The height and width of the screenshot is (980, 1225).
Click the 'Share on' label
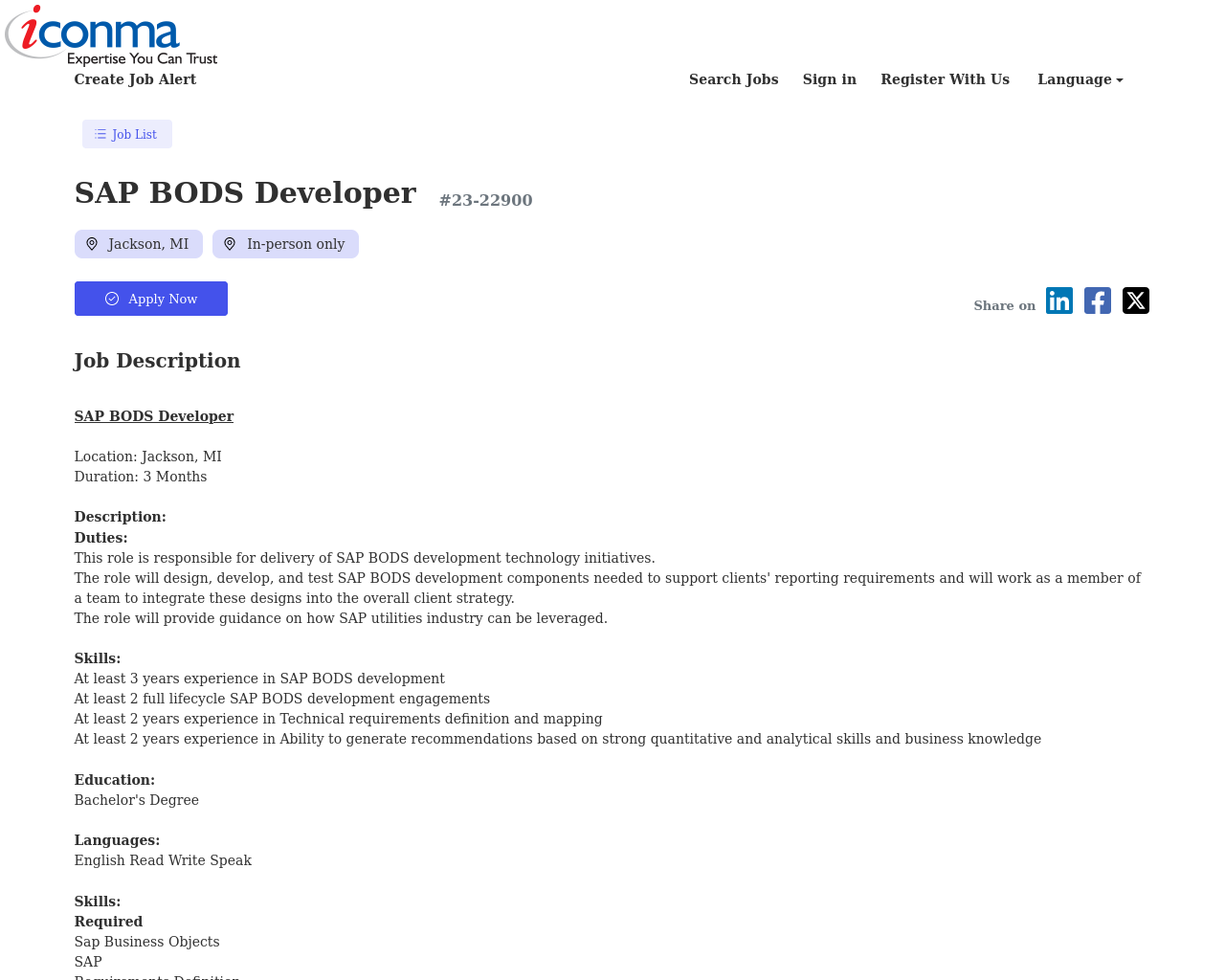point(1005,306)
